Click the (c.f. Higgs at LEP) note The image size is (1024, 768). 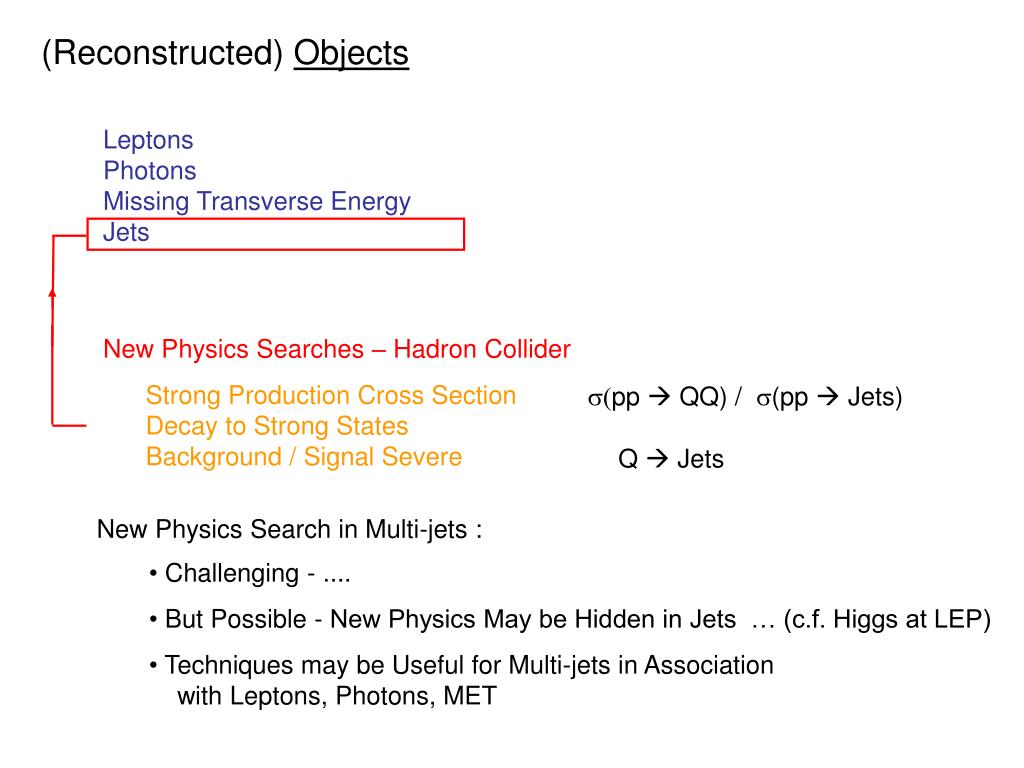point(888,619)
